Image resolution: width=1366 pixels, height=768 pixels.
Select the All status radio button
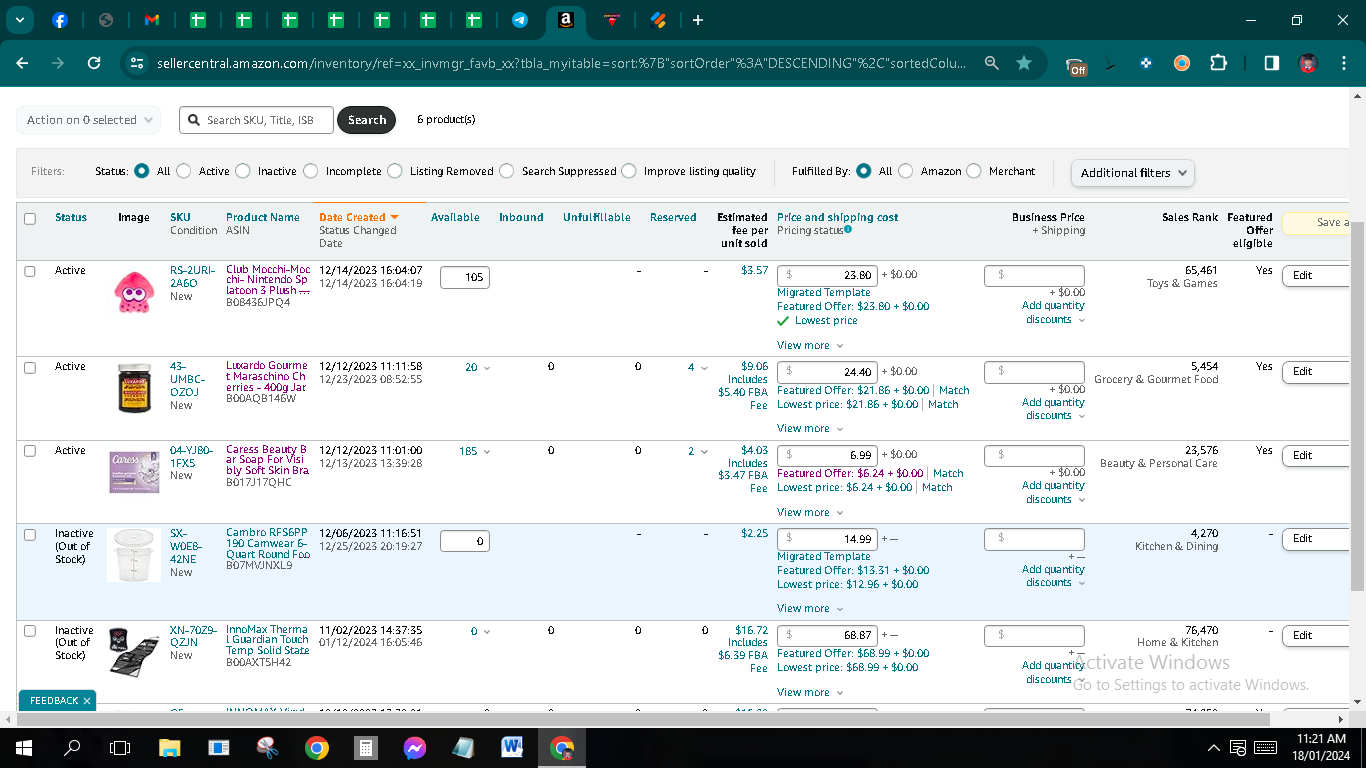click(142, 171)
